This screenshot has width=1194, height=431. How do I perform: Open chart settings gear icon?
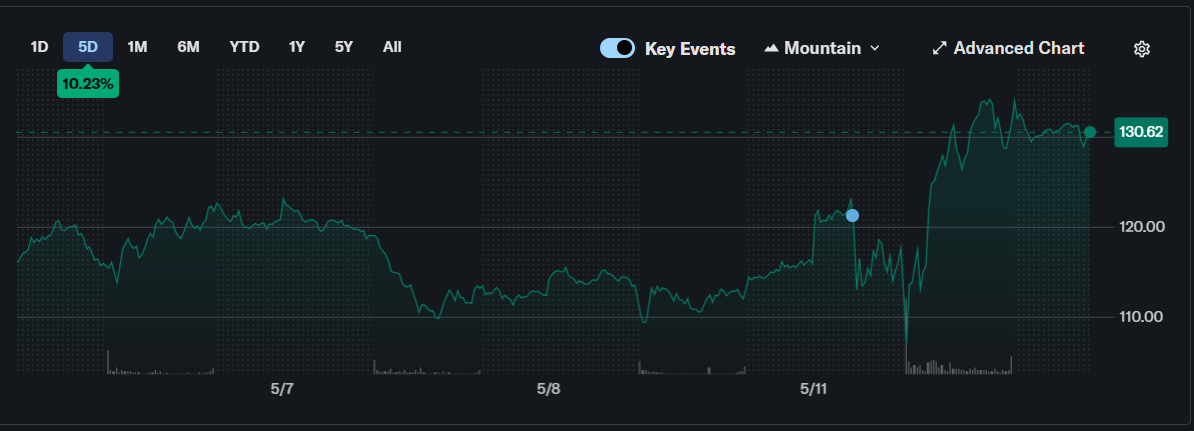point(1141,49)
